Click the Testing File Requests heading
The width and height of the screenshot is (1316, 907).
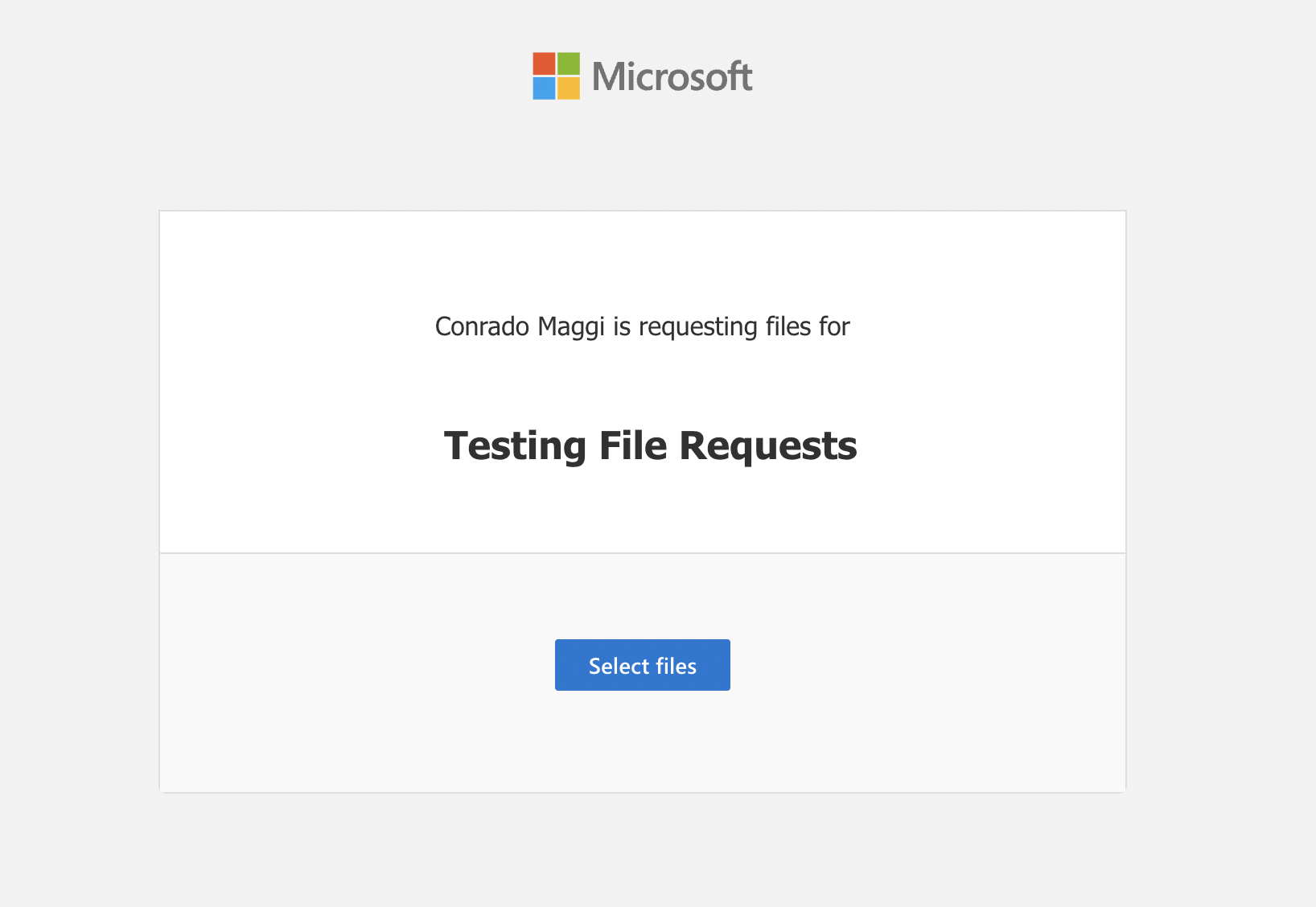[649, 447]
